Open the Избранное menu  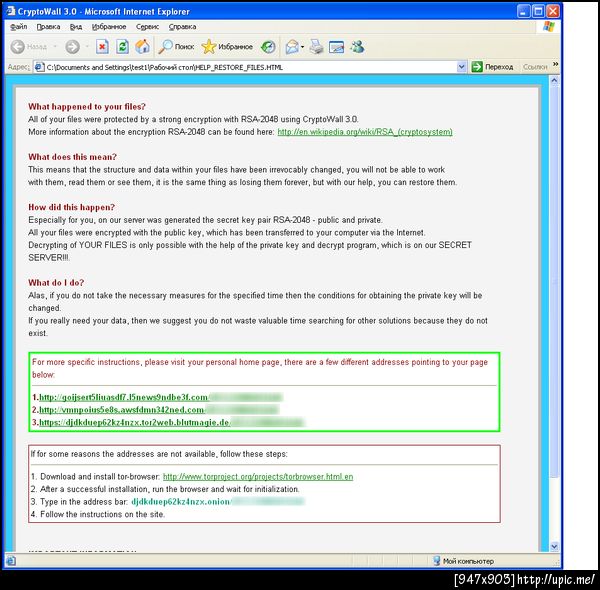109,26
